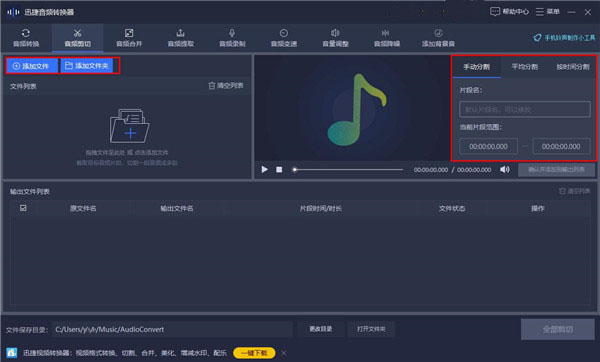Open the 音频降噪 noise reduction tool
This screenshot has width=600, height=362.
tap(386, 38)
